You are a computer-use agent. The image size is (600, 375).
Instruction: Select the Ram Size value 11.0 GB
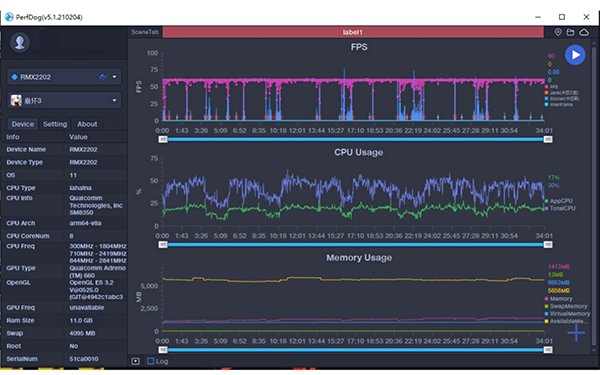[81, 321]
